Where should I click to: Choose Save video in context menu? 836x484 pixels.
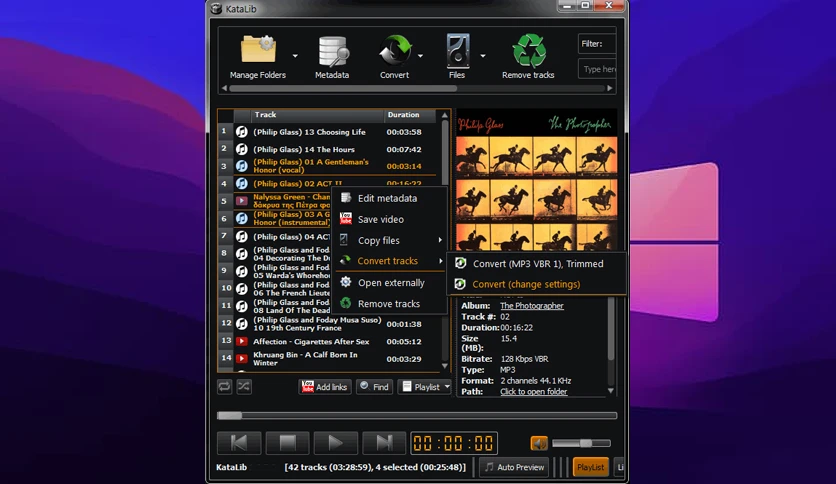[x=389, y=219]
